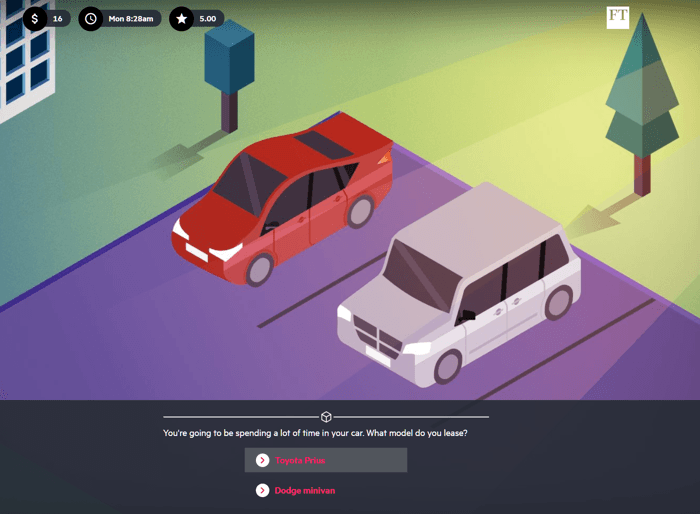Click the star rating icon
Viewport: 700px width, 514px height.
point(181,18)
